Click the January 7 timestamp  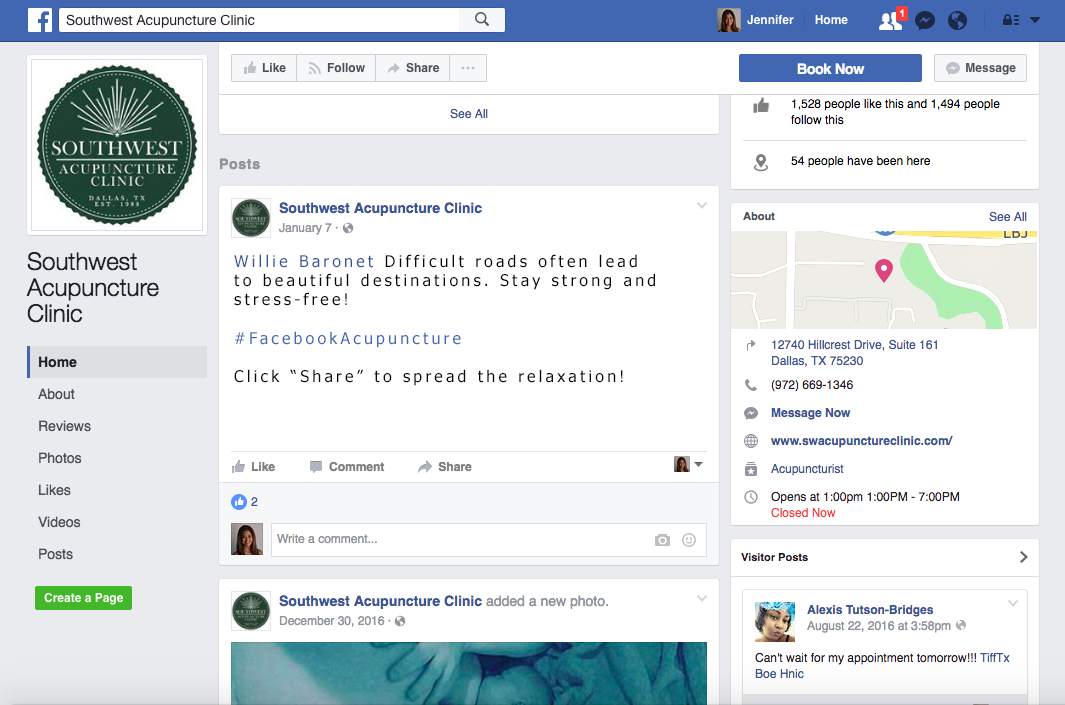pos(305,228)
